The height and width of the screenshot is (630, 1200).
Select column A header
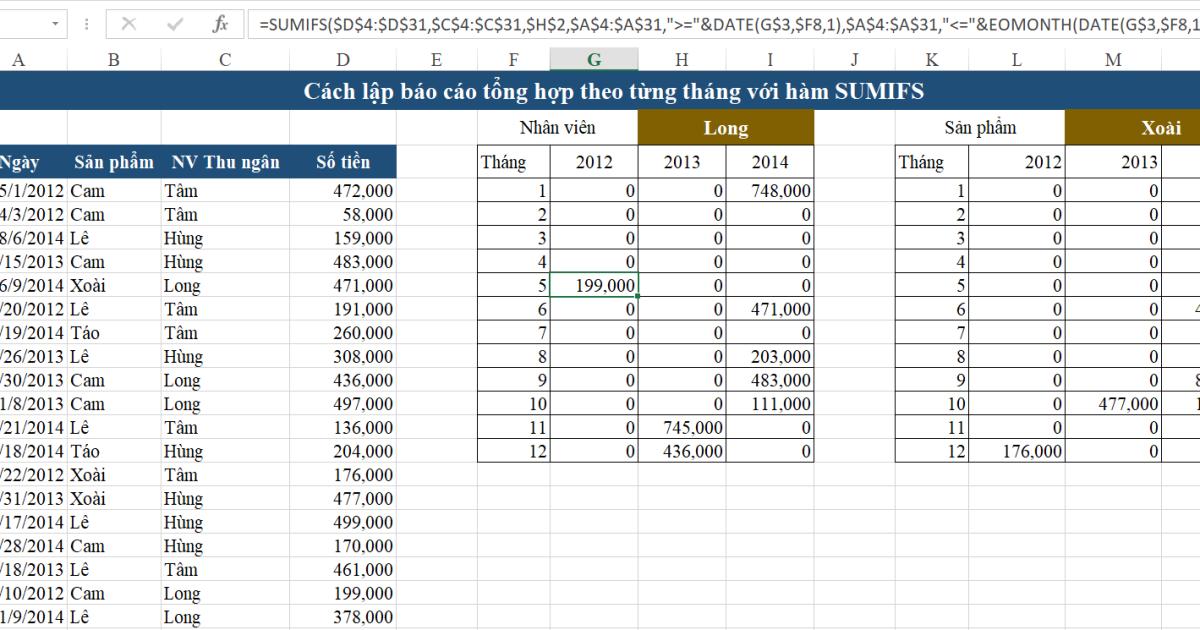click(18, 59)
